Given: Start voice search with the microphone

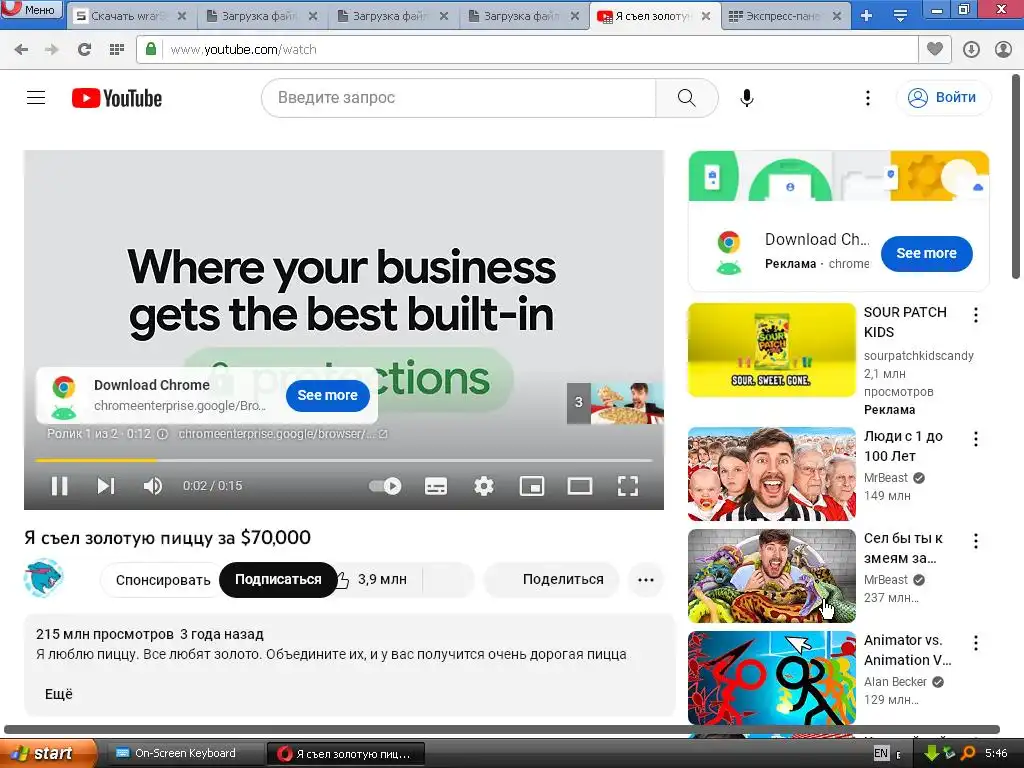Looking at the screenshot, I should click(x=746, y=98).
